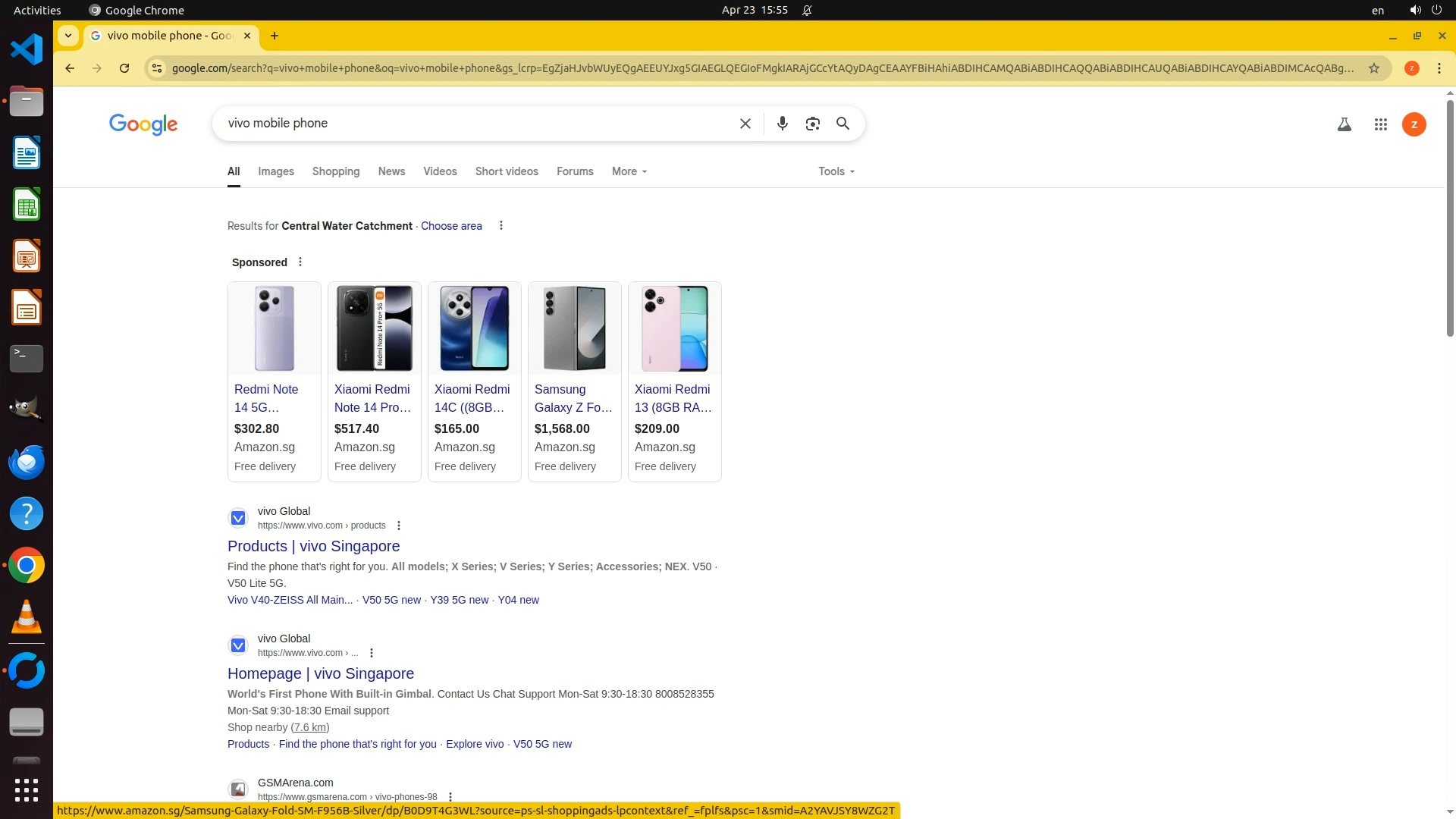Click the Choose area link
This screenshot has width=1456, height=819.
(451, 226)
